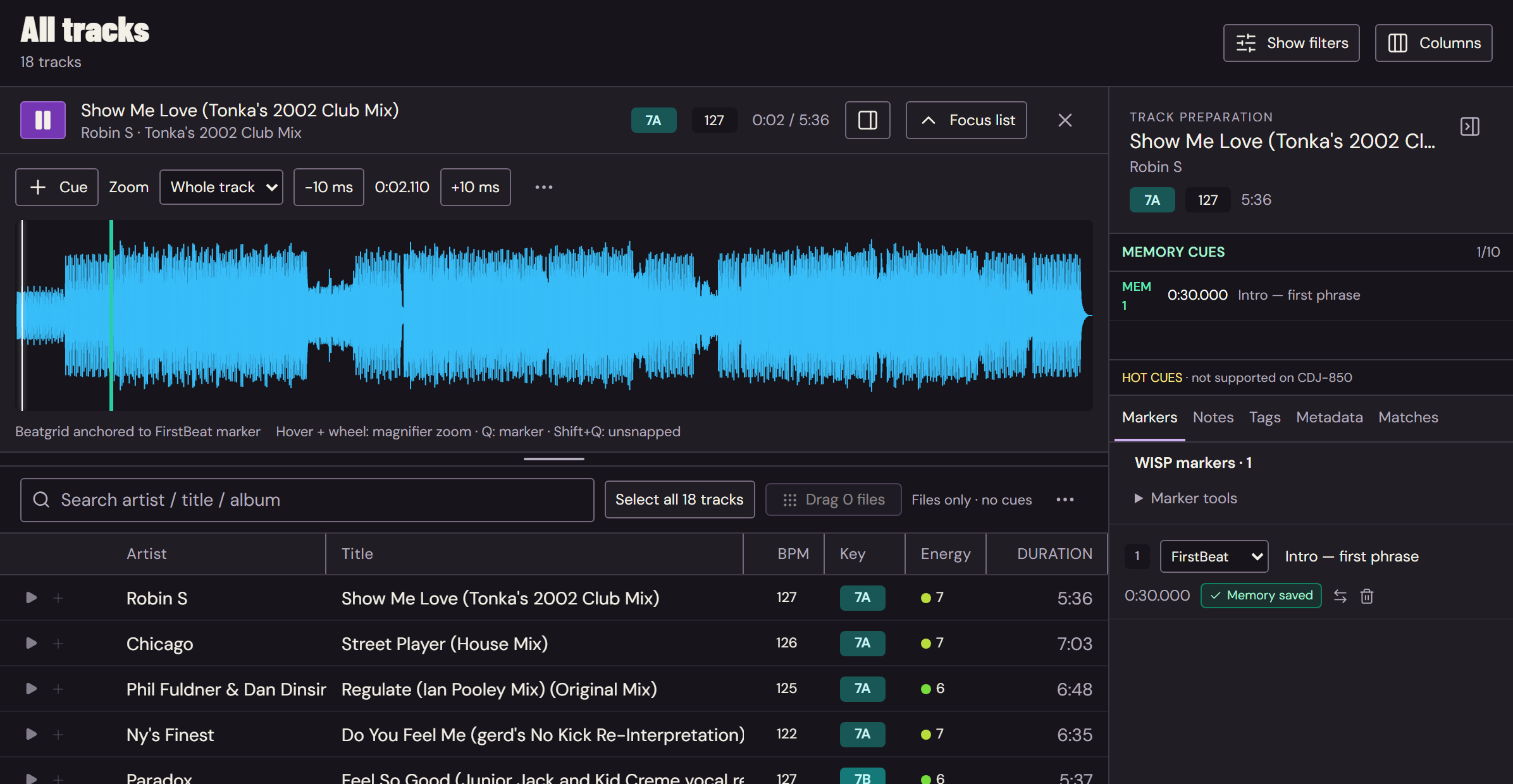Click the Memory saved status badge
The image size is (1513, 784).
[1261, 596]
